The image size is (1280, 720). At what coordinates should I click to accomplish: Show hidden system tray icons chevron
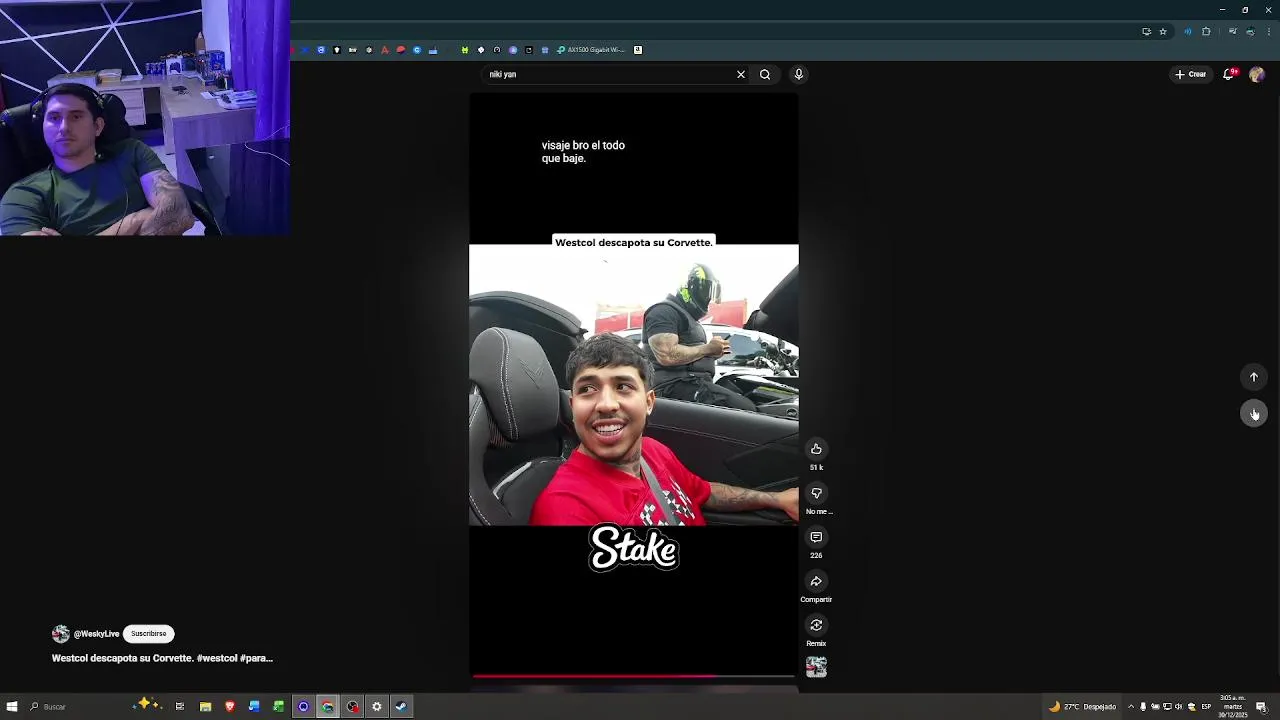[1131, 707]
